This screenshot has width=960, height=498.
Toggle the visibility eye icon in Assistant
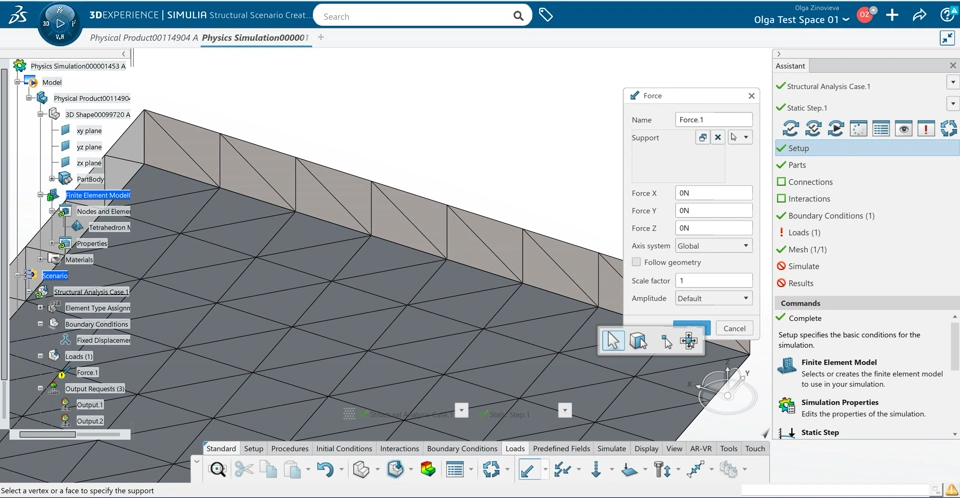tap(903, 128)
